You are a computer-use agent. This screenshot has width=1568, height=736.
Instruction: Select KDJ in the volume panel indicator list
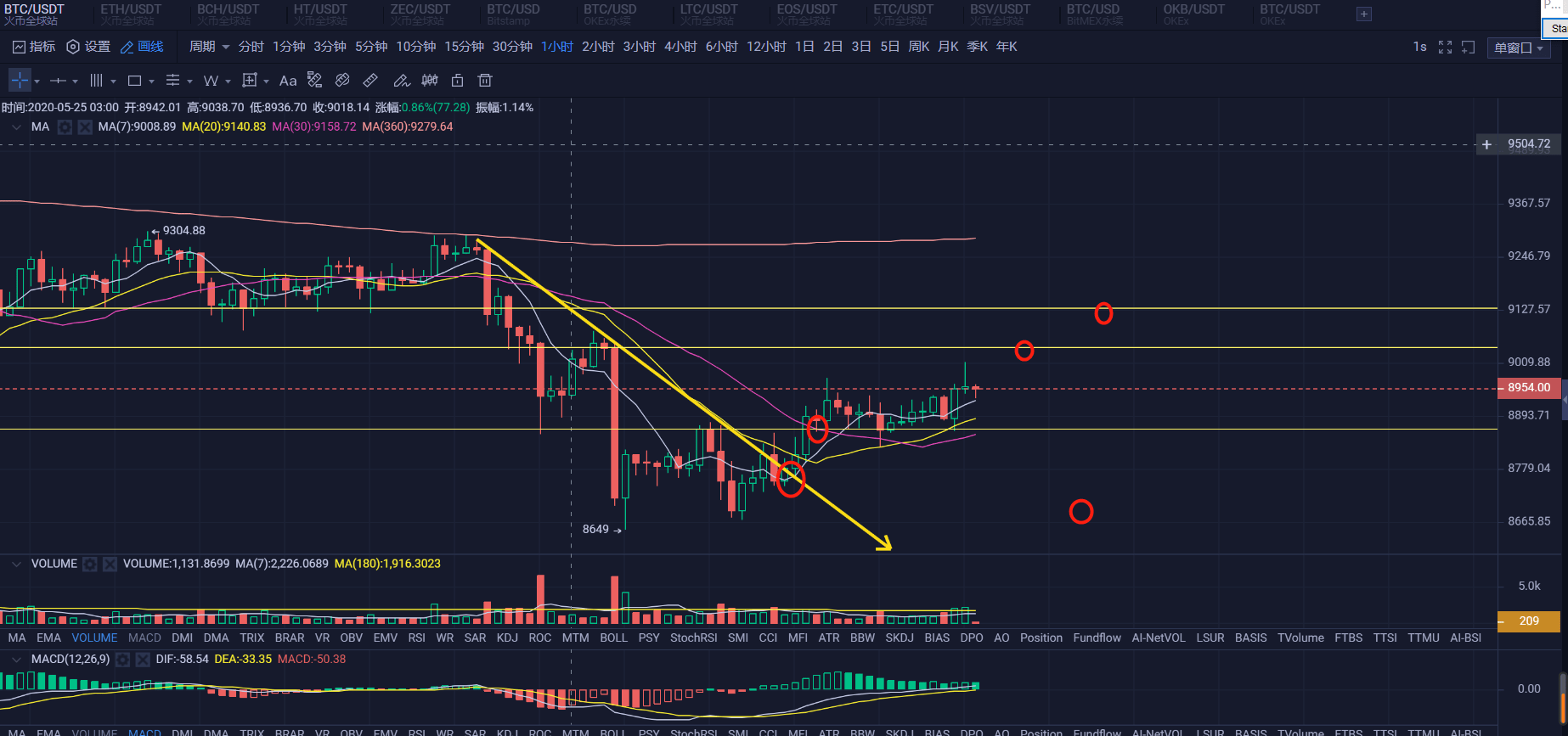(x=507, y=638)
